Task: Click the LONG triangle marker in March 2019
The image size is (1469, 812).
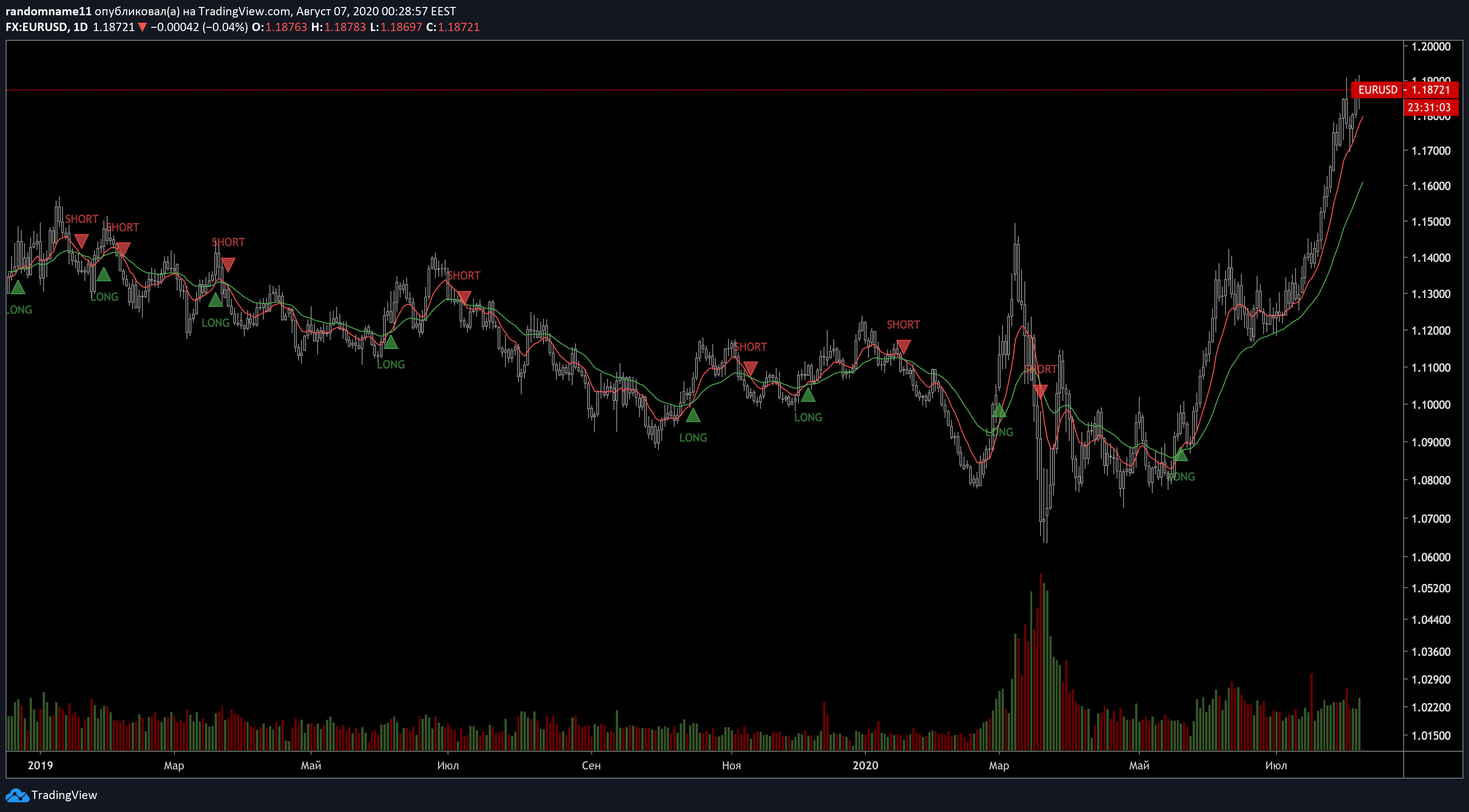Action: click(215, 300)
